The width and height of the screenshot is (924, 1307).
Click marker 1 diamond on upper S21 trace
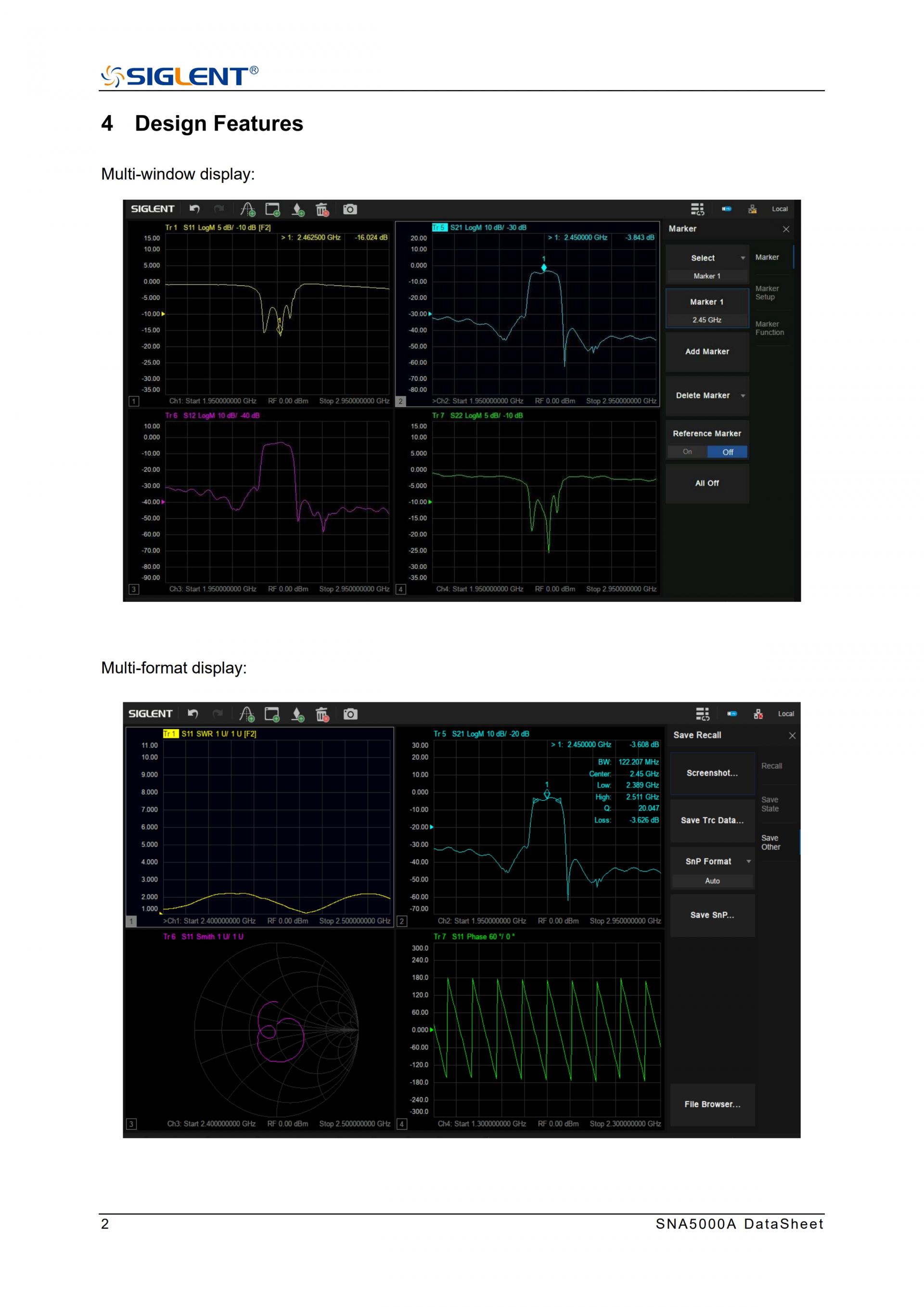[x=544, y=268]
